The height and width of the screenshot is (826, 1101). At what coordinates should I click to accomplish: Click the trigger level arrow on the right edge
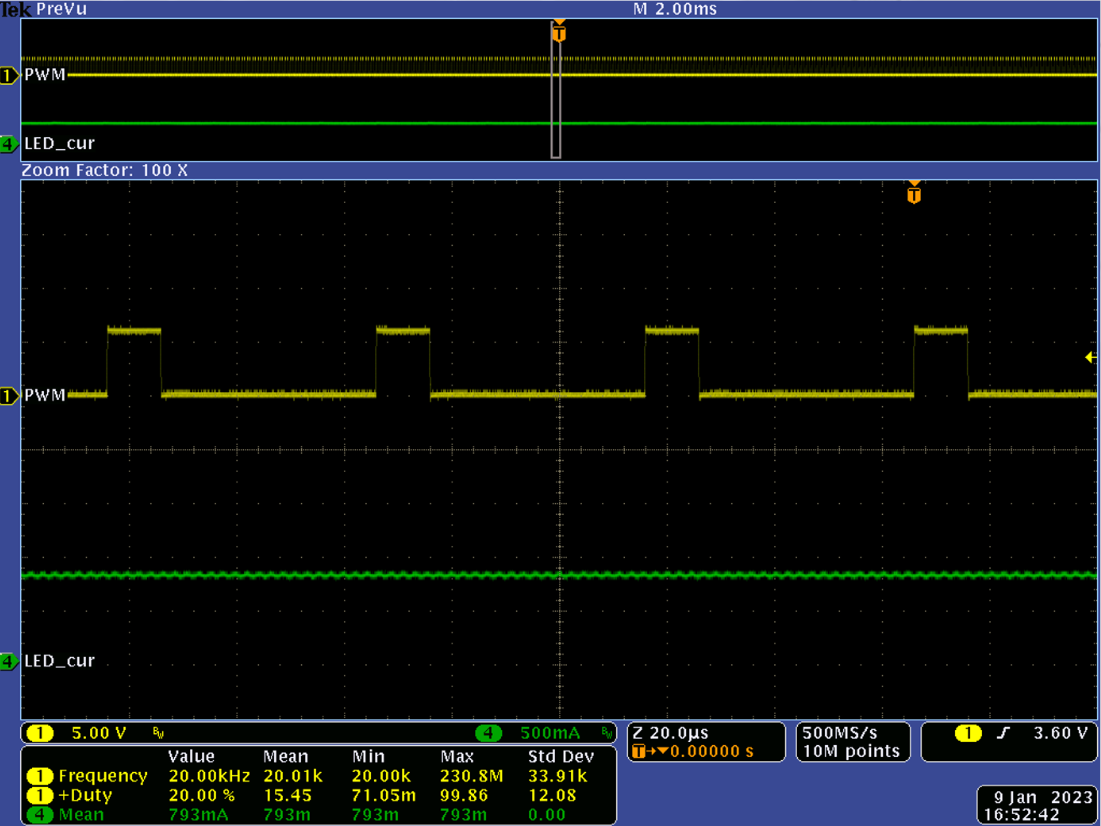point(1088,357)
